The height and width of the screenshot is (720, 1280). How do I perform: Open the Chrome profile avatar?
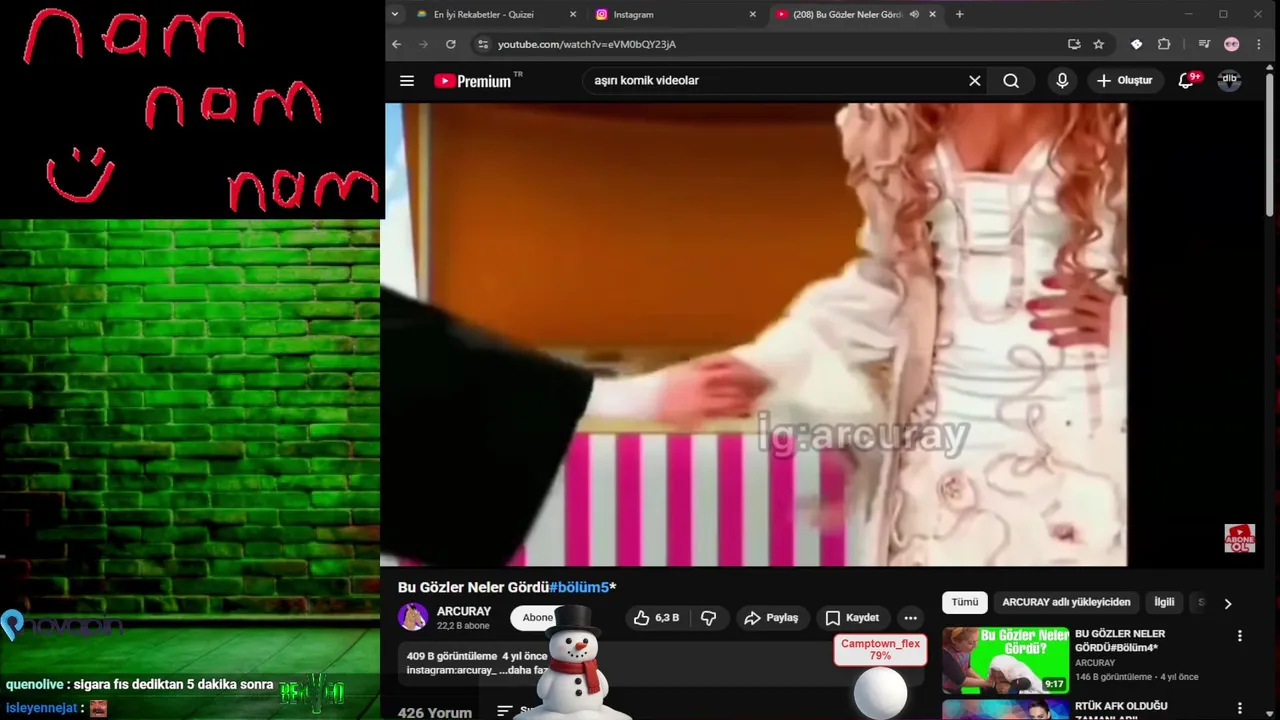click(1232, 44)
